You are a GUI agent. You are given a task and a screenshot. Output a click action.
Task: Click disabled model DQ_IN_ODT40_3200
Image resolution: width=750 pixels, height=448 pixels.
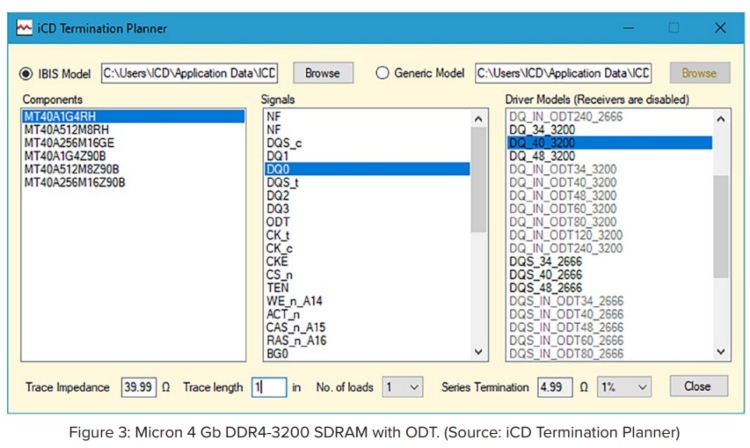(610, 182)
